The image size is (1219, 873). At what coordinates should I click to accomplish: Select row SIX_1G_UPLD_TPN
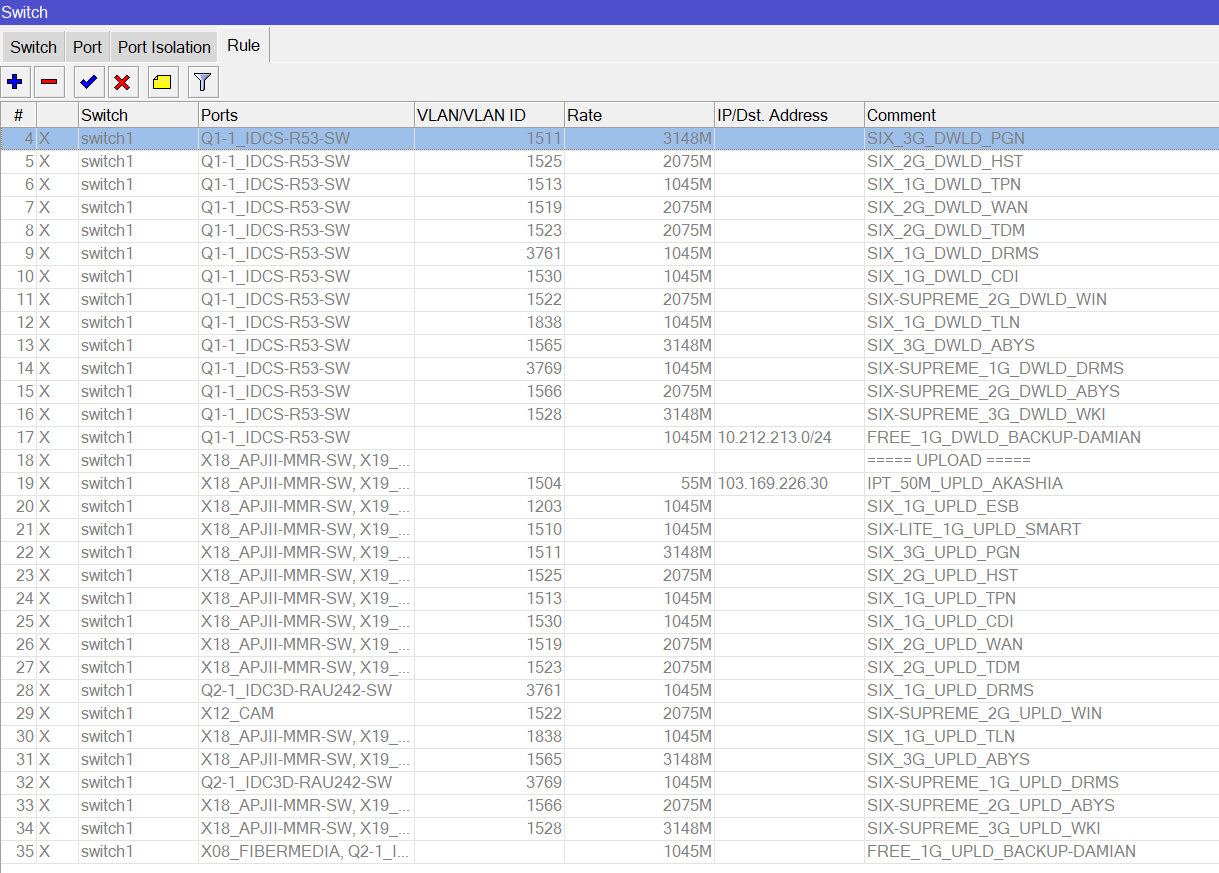tap(609, 598)
